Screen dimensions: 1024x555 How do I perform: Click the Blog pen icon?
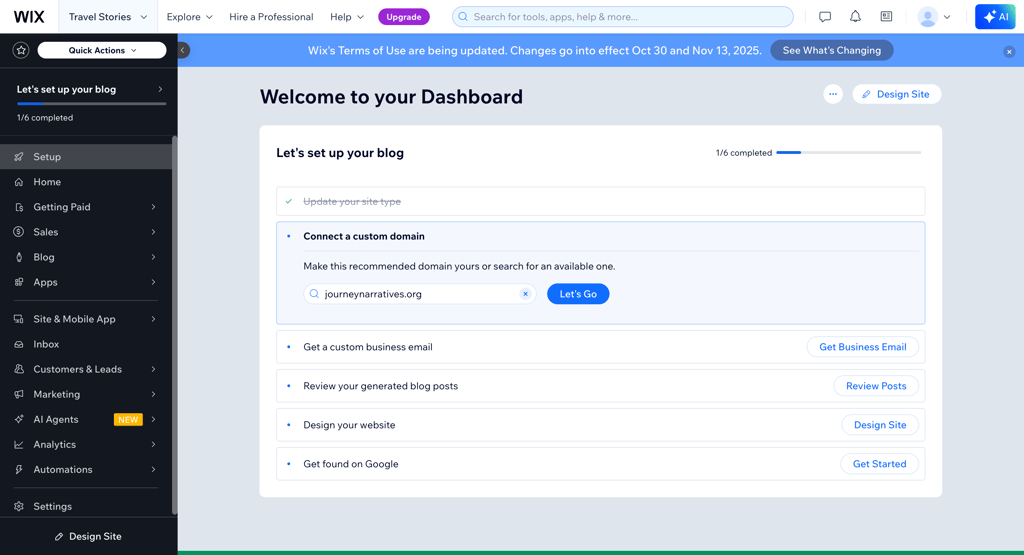(x=19, y=257)
